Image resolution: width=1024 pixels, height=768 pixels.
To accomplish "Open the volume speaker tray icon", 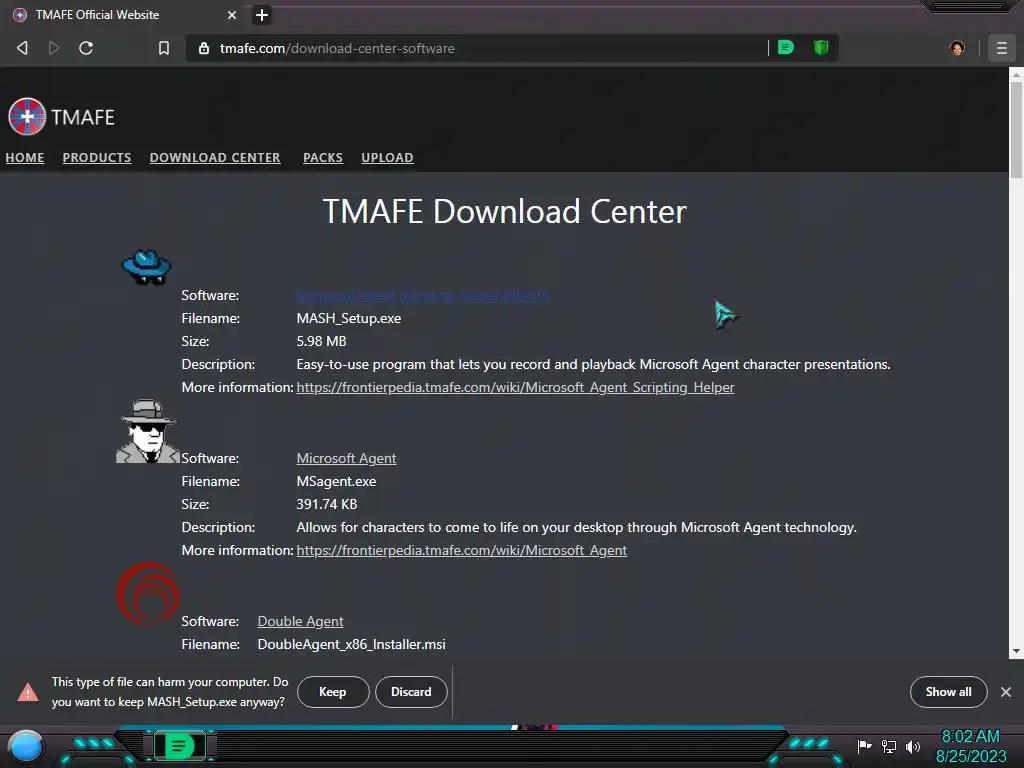I will pos(912,746).
